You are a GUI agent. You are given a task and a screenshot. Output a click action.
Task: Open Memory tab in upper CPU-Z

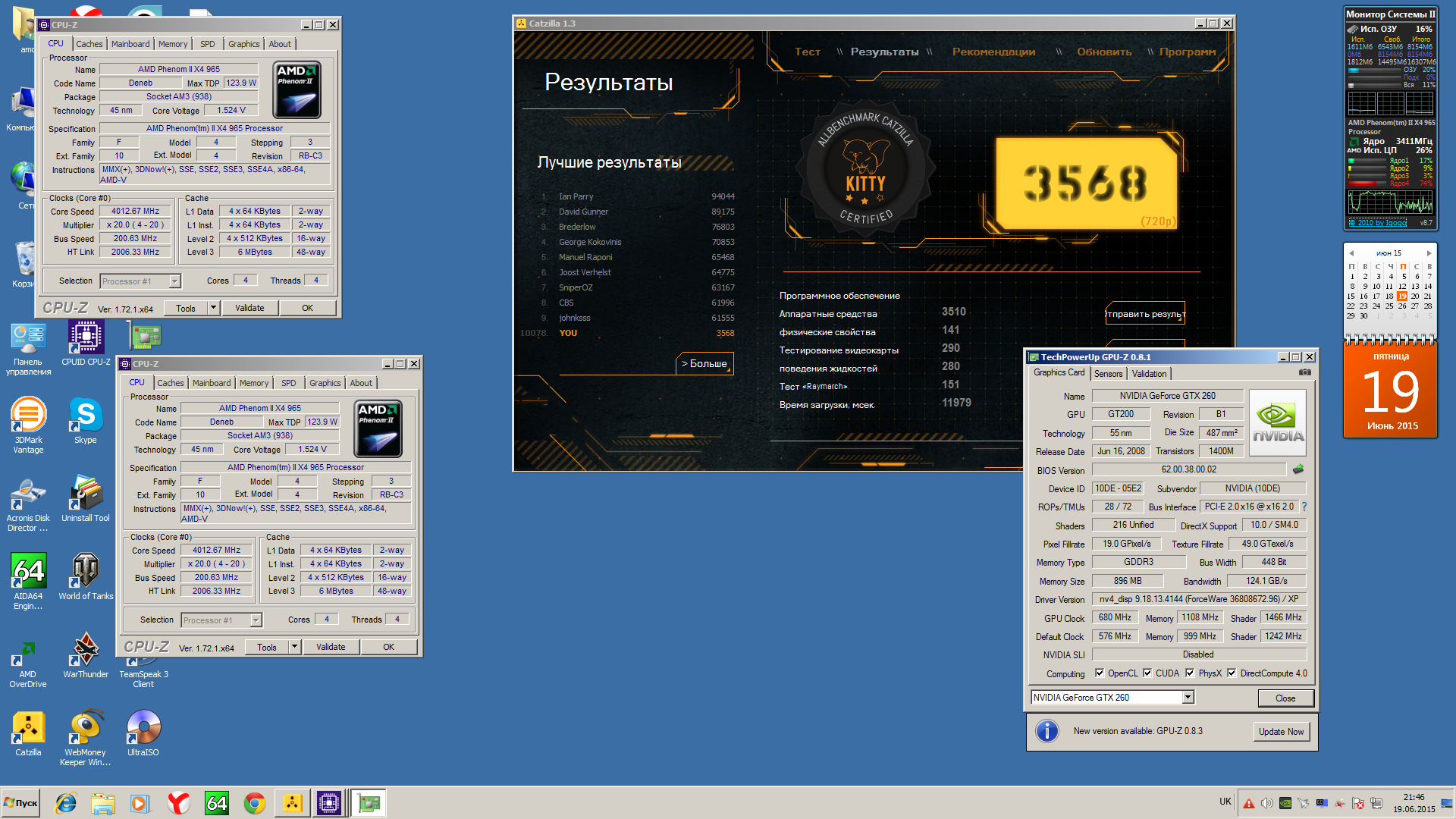click(173, 44)
